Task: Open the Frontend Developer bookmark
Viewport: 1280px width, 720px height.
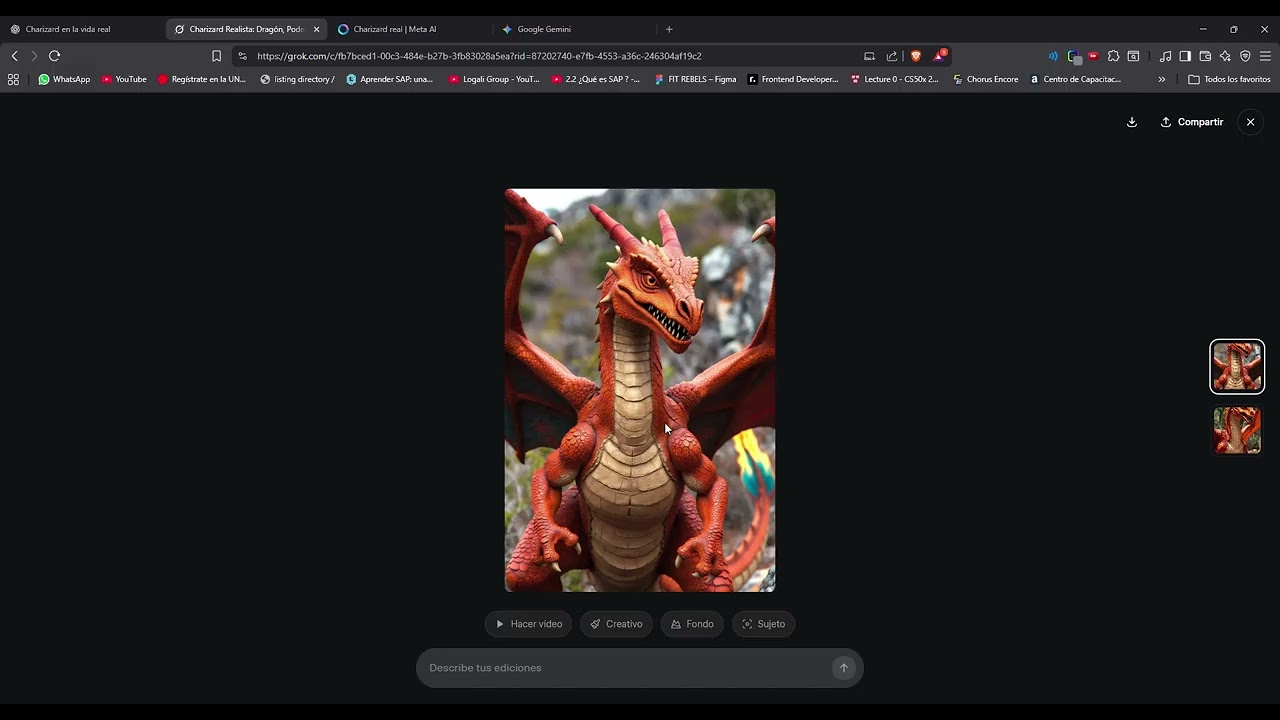Action: click(x=793, y=79)
